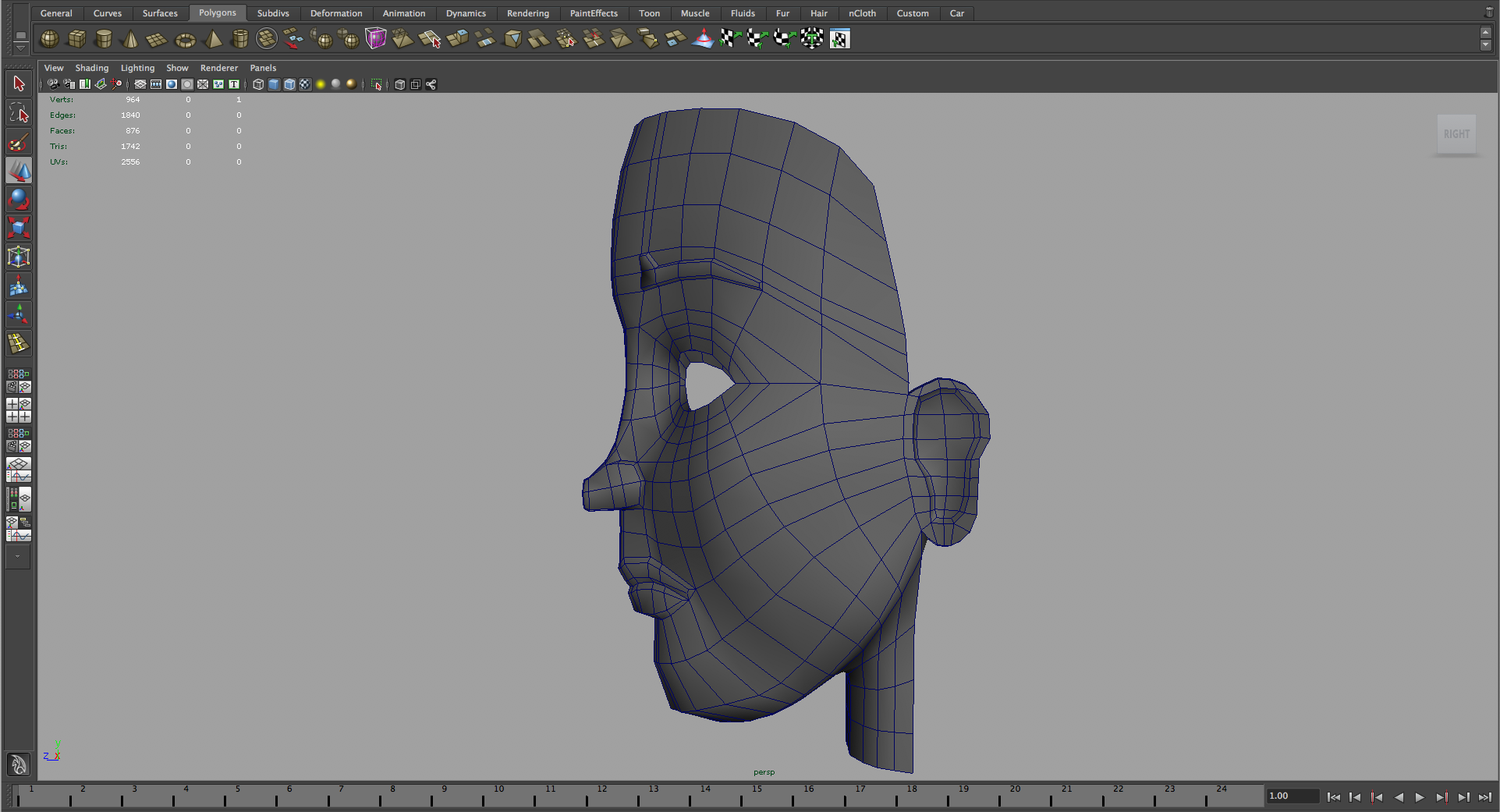Image resolution: width=1500 pixels, height=812 pixels.
Task: Click the polygon cylinder shelf icon
Action: 103,39
